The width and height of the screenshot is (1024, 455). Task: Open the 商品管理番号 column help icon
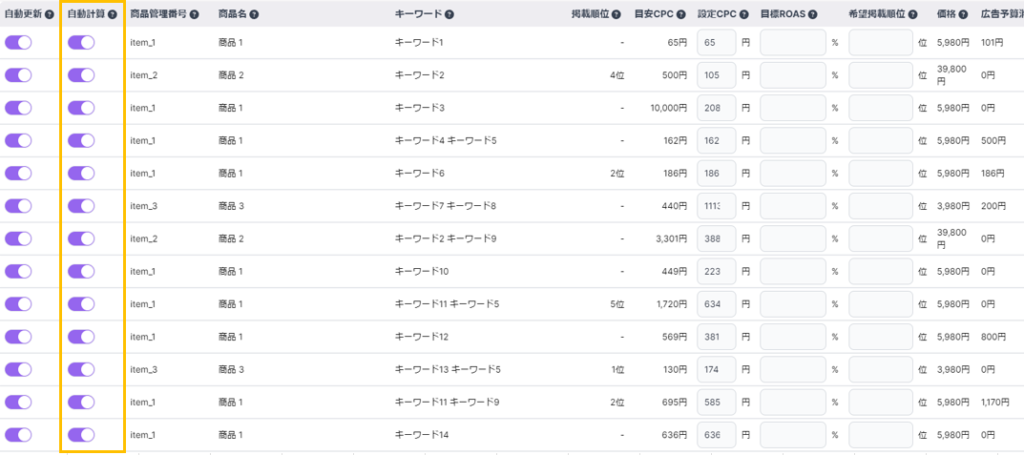pos(194,15)
